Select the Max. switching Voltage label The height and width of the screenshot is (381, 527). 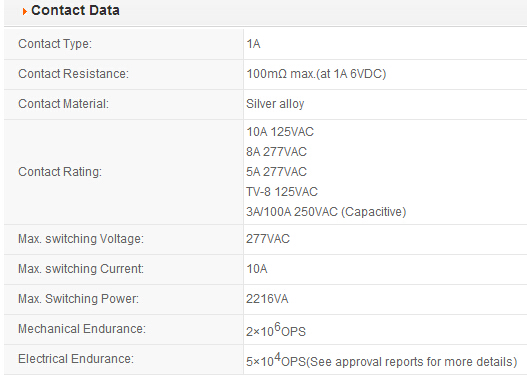point(81,239)
